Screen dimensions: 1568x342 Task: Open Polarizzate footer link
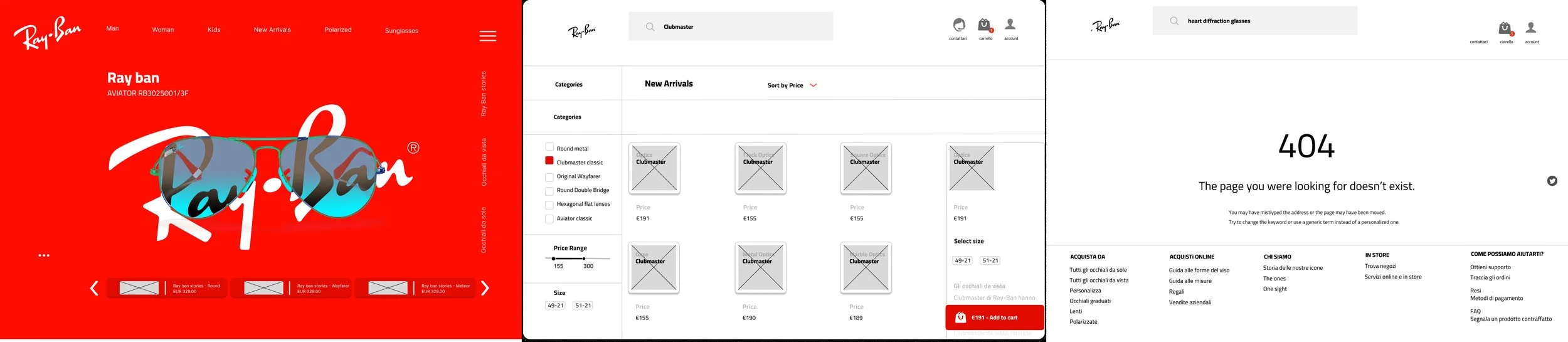[1083, 322]
